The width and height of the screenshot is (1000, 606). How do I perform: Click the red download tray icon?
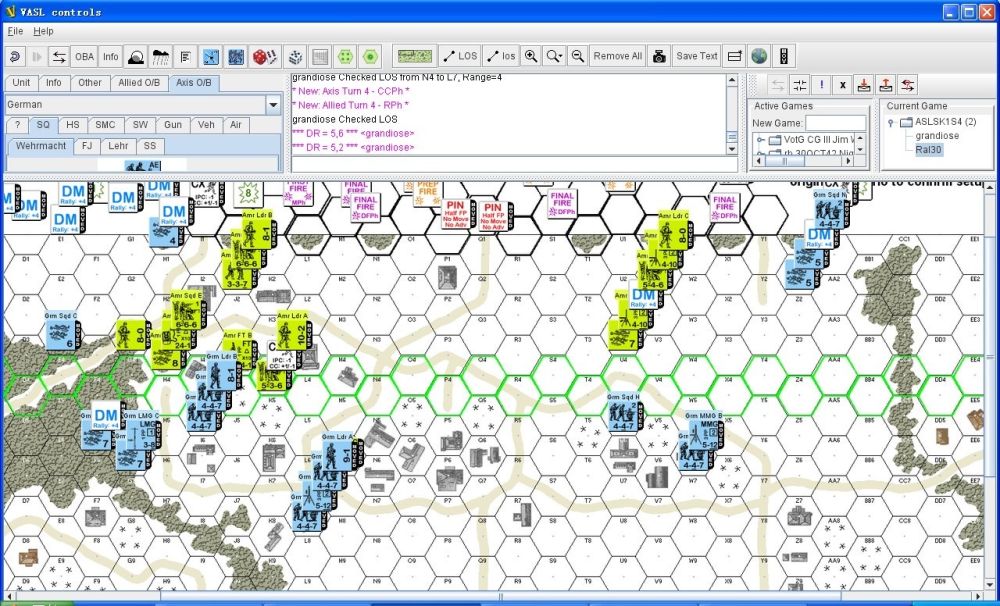(x=864, y=85)
